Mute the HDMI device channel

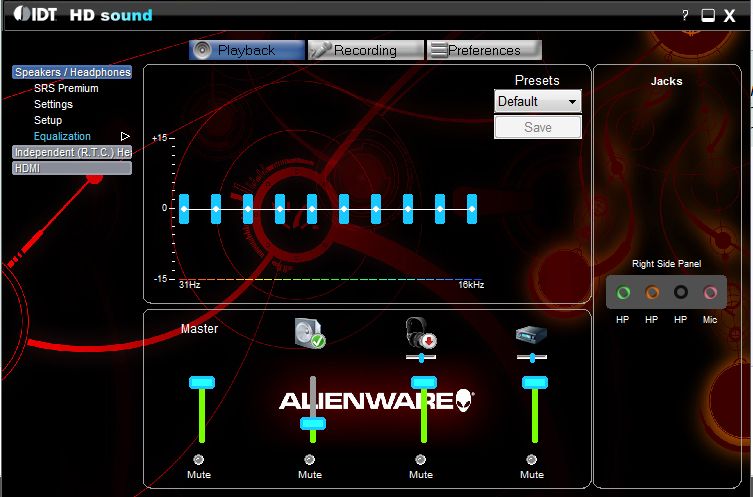pyautogui.click(x=531, y=460)
